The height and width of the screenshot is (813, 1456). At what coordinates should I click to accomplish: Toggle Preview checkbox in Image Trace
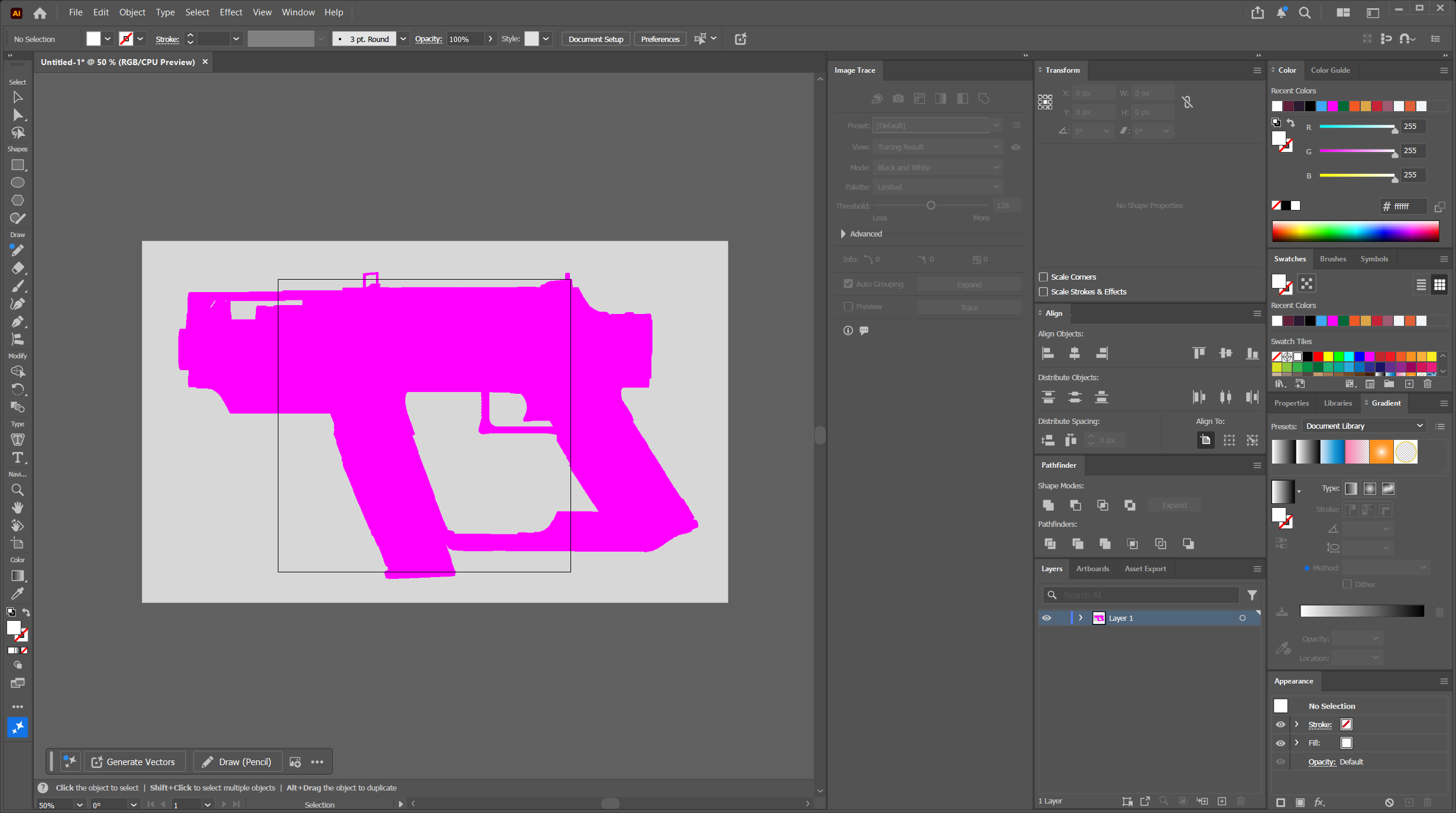(848, 306)
